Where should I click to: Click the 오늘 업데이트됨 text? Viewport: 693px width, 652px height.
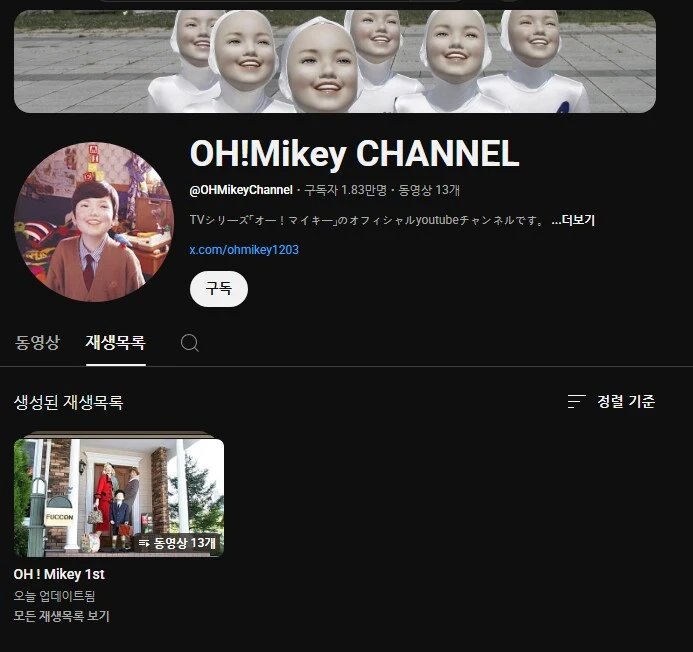54,596
